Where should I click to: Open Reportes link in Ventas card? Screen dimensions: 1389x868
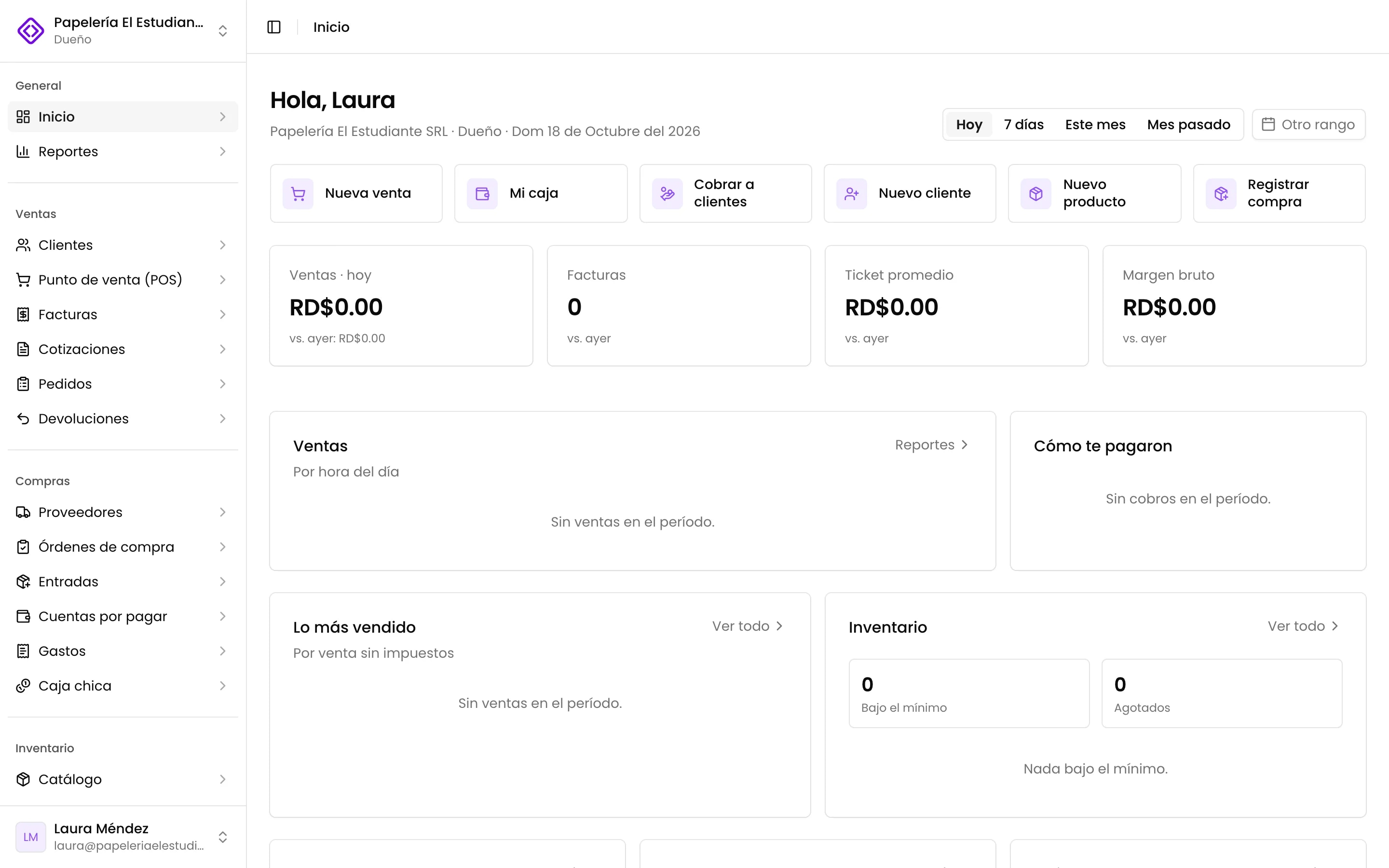(x=932, y=445)
